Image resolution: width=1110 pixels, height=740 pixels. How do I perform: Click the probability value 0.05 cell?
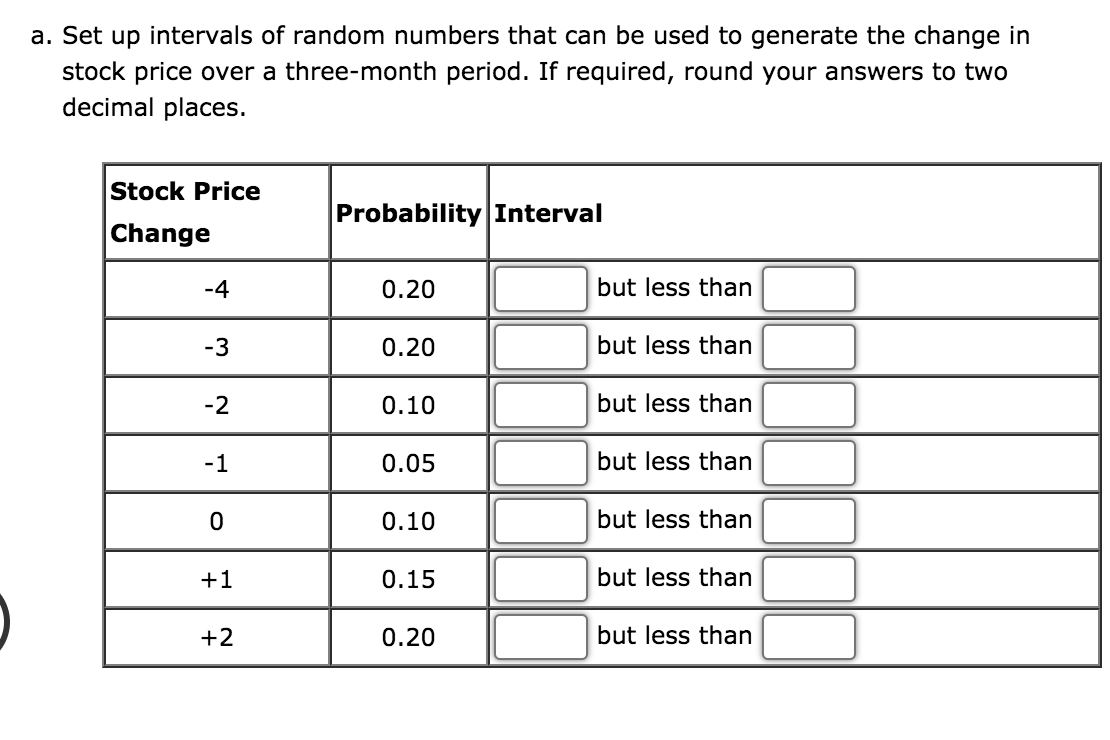[406, 462]
